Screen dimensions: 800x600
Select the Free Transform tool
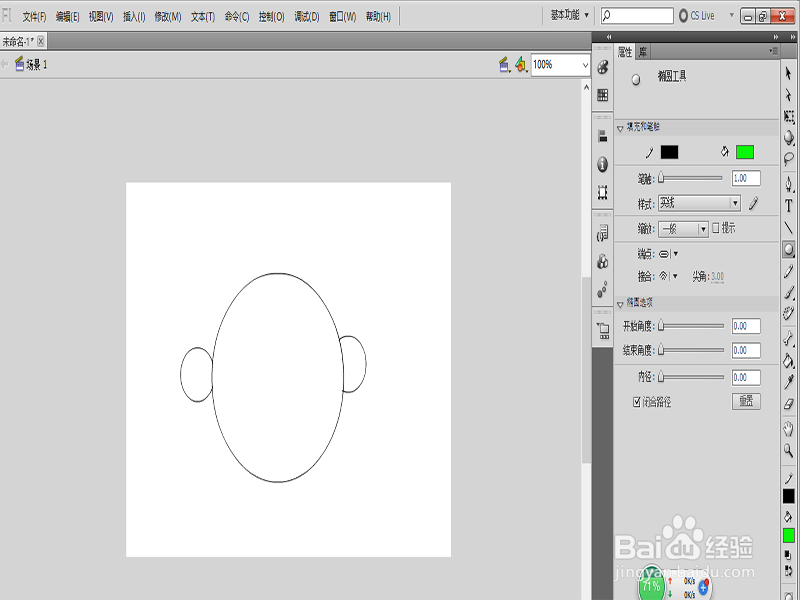789,117
